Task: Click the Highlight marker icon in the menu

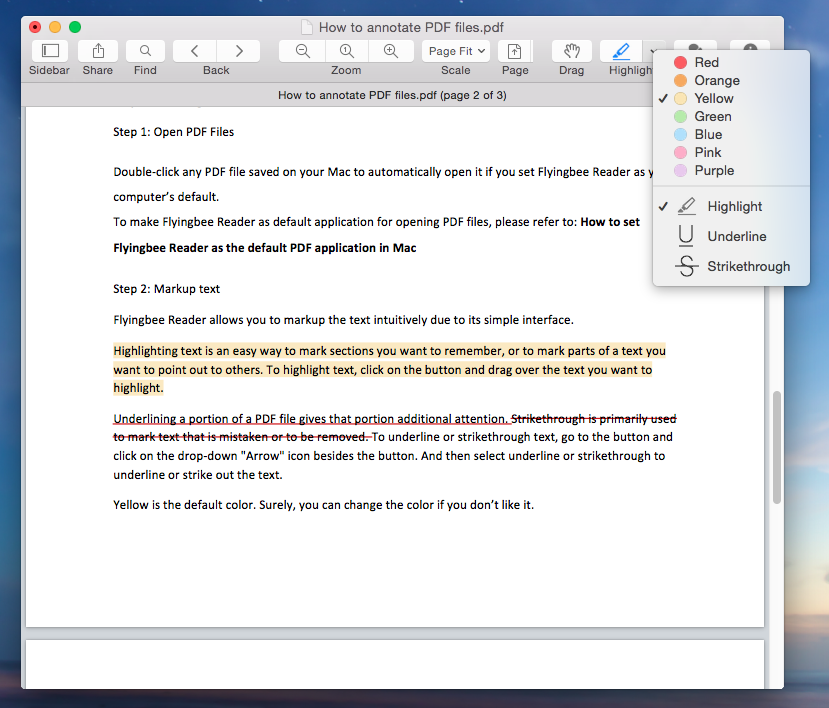Action: (687, 206)
